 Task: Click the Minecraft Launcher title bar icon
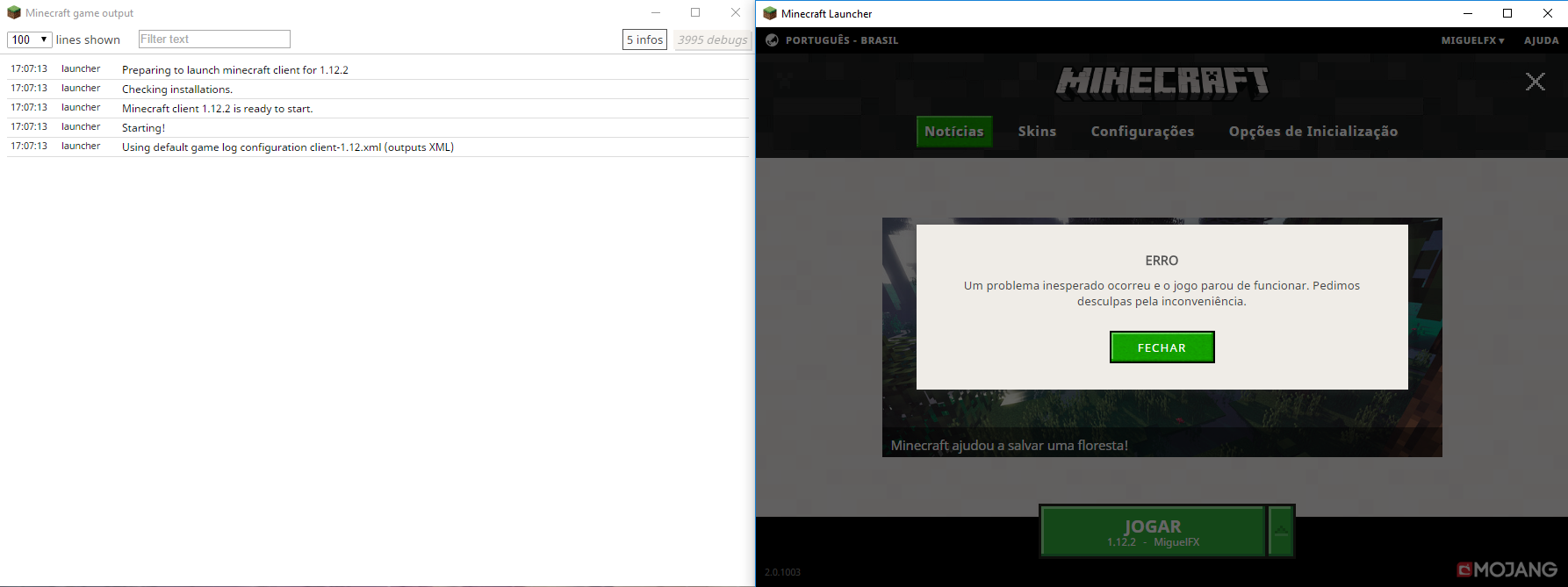(x=770, y=13)
